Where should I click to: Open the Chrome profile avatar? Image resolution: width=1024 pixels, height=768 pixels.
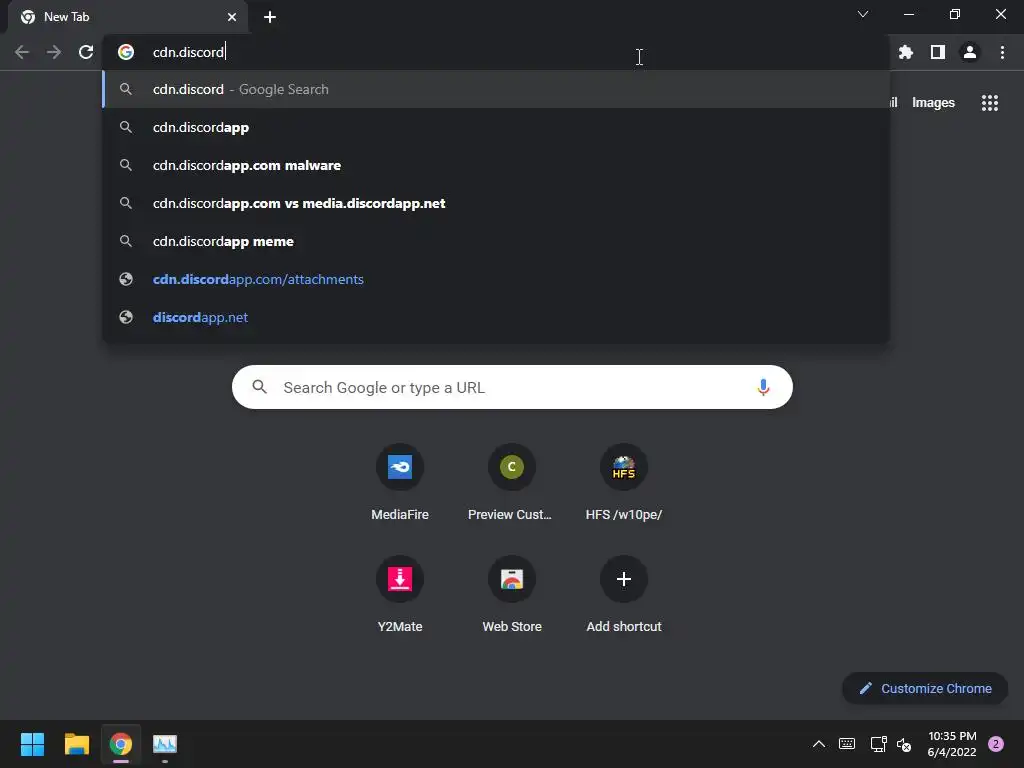[970, 52]
